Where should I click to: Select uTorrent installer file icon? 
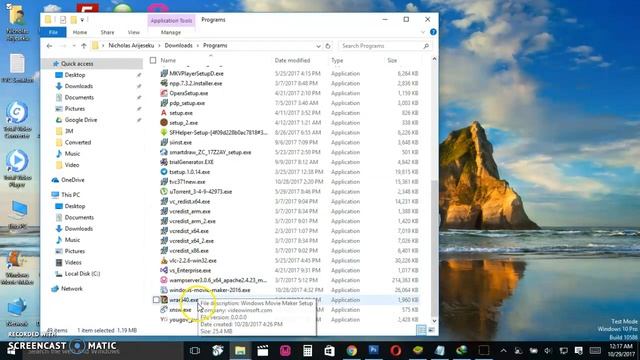coord(164,191)
